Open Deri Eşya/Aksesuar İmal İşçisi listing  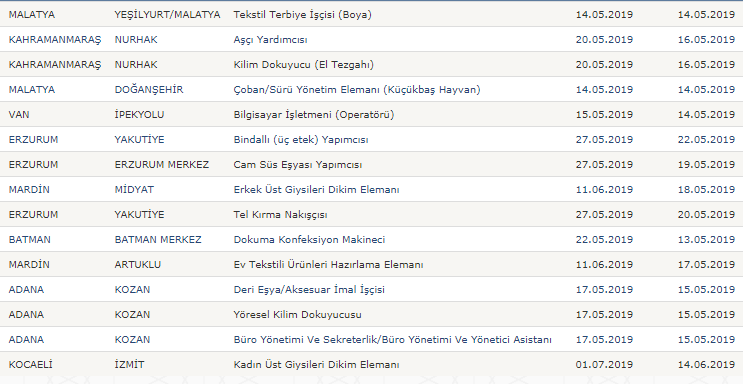pyautogui.click(x=309, y=290)
